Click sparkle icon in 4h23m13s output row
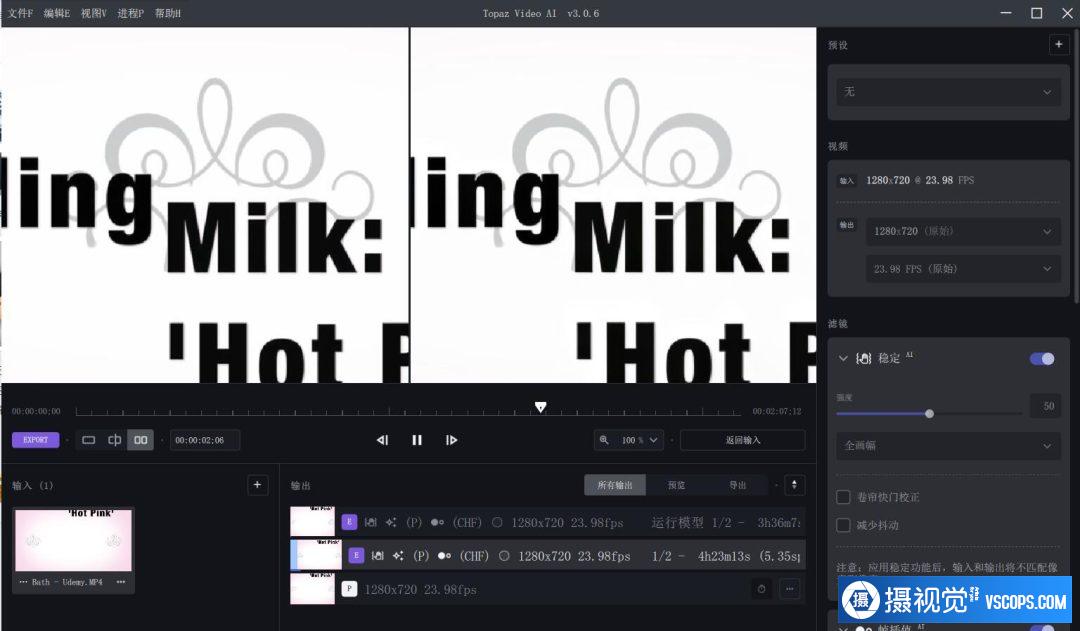 tap(398, 556)
